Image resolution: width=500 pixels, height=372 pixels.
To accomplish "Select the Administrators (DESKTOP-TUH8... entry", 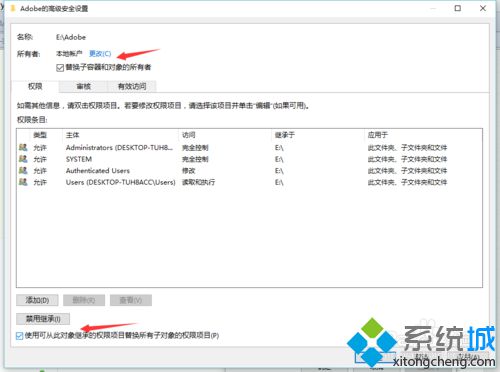I will click(x=119, y=147).
